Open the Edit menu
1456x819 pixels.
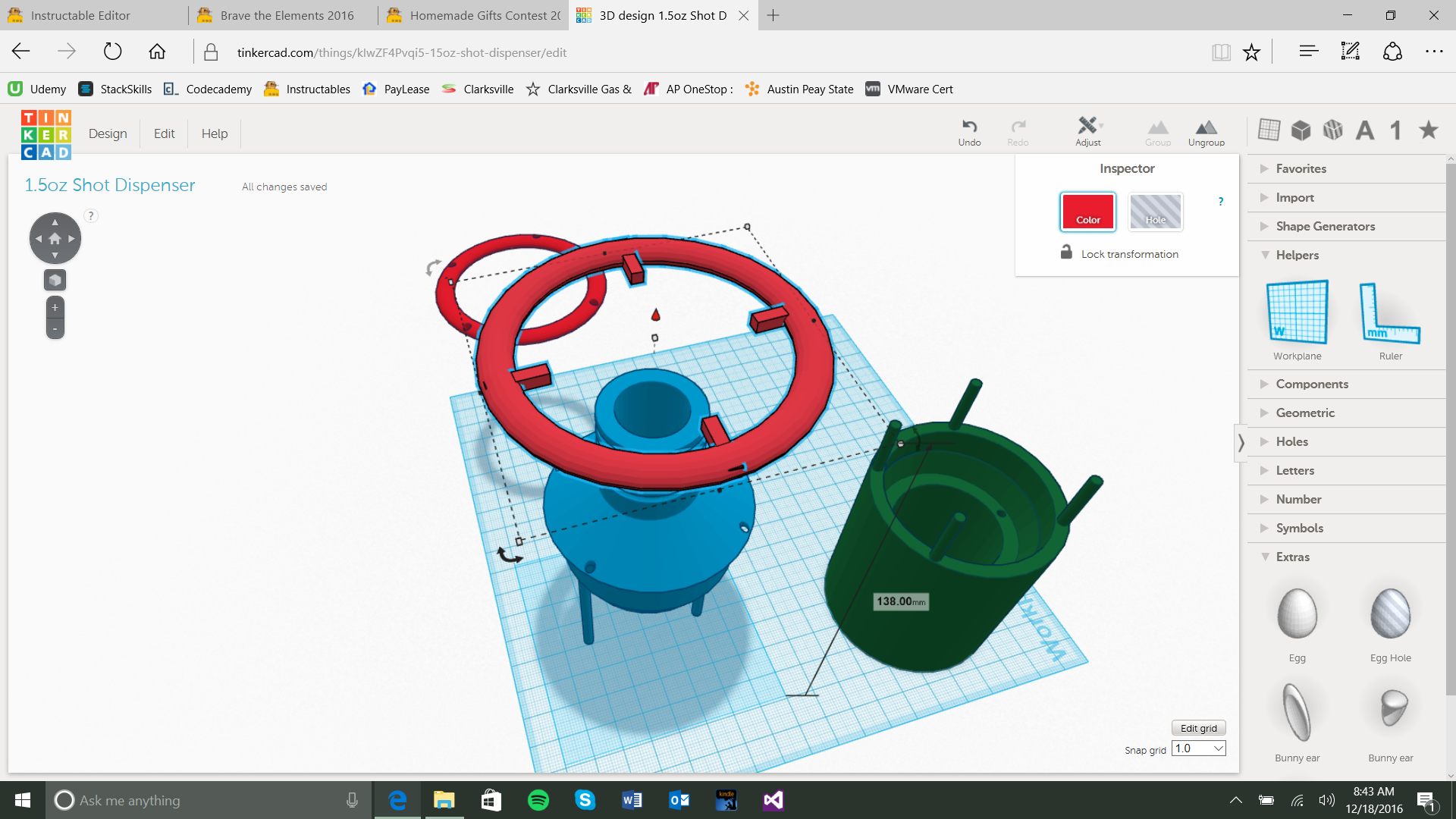164,133
